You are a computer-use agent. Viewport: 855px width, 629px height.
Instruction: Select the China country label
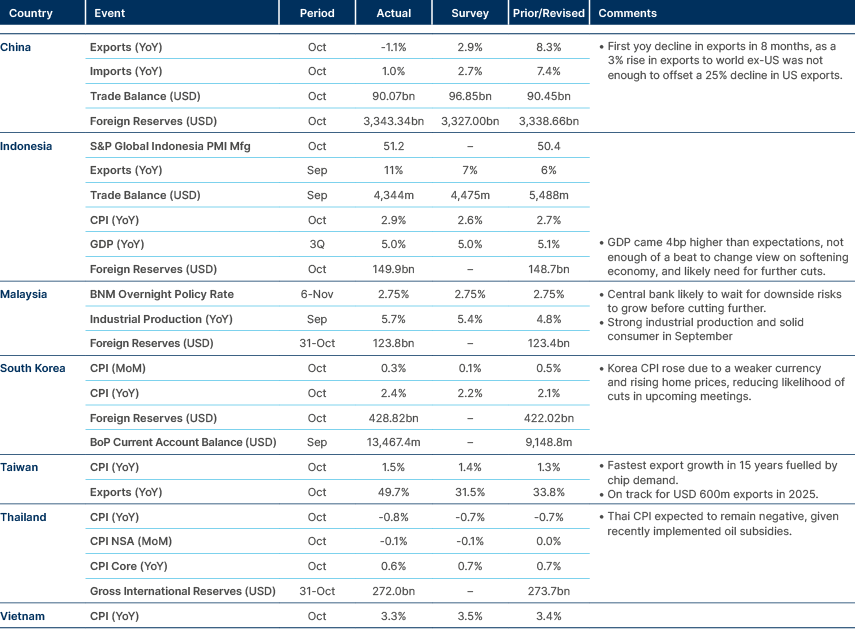tap(14, 47)
